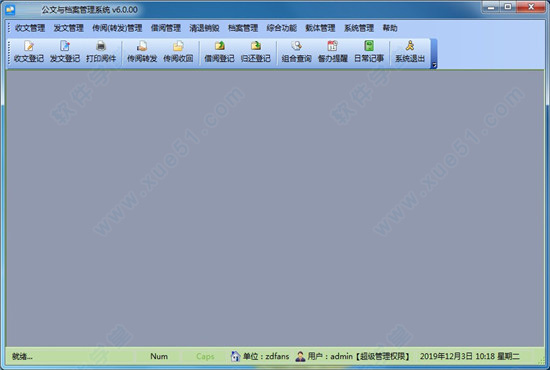Open 督办提醒 calendar icon
The image size is (550, 370).
coord(333,52)
